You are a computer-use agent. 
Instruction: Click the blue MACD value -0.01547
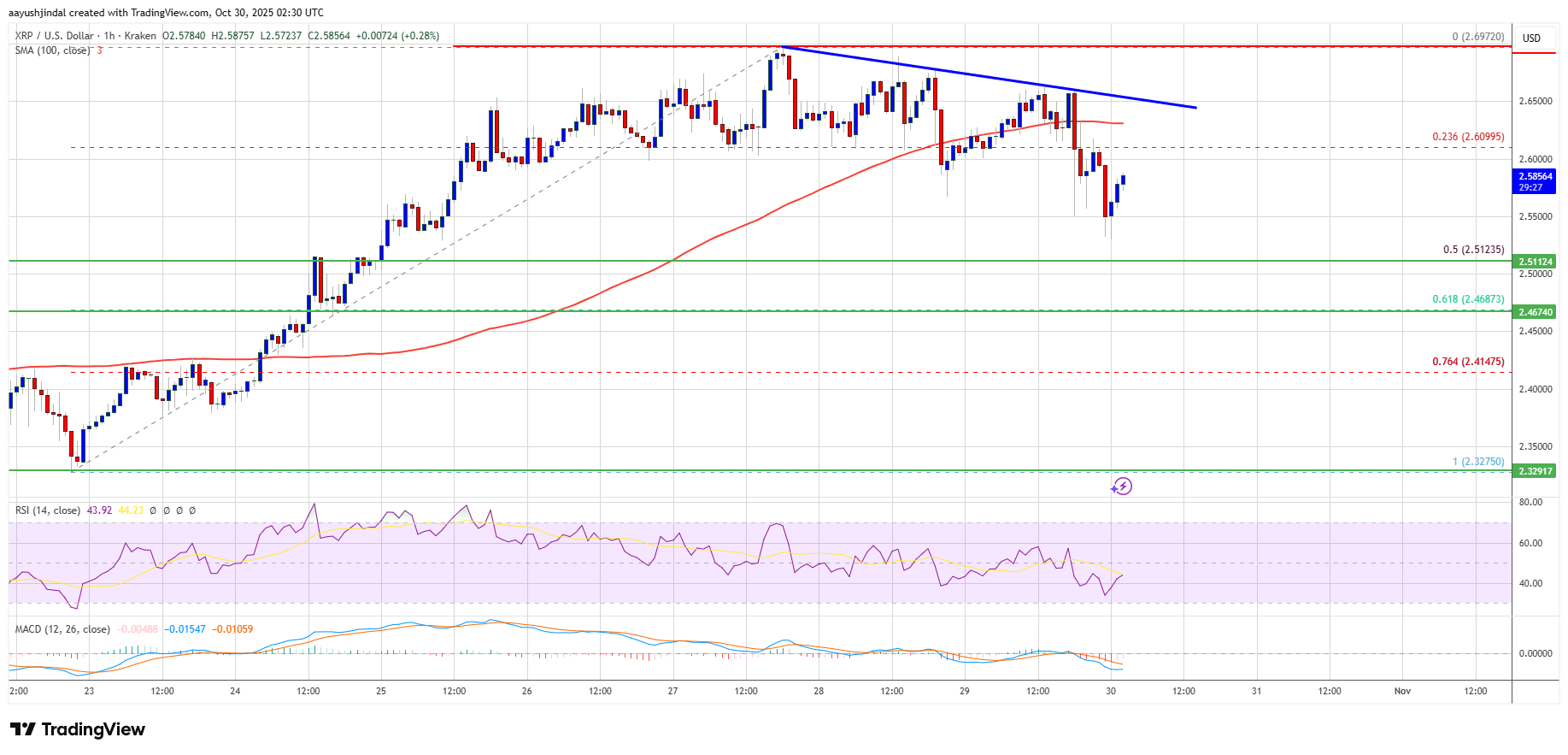point(185,629)
